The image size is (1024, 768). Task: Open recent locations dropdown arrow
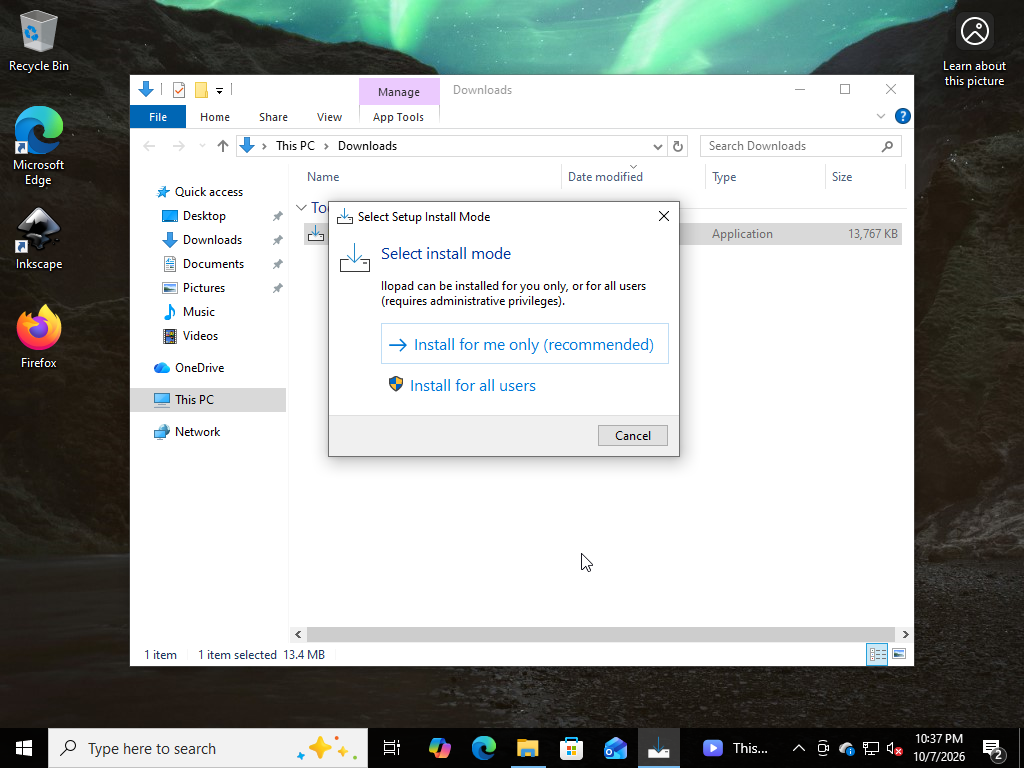(x=202, y=146)
